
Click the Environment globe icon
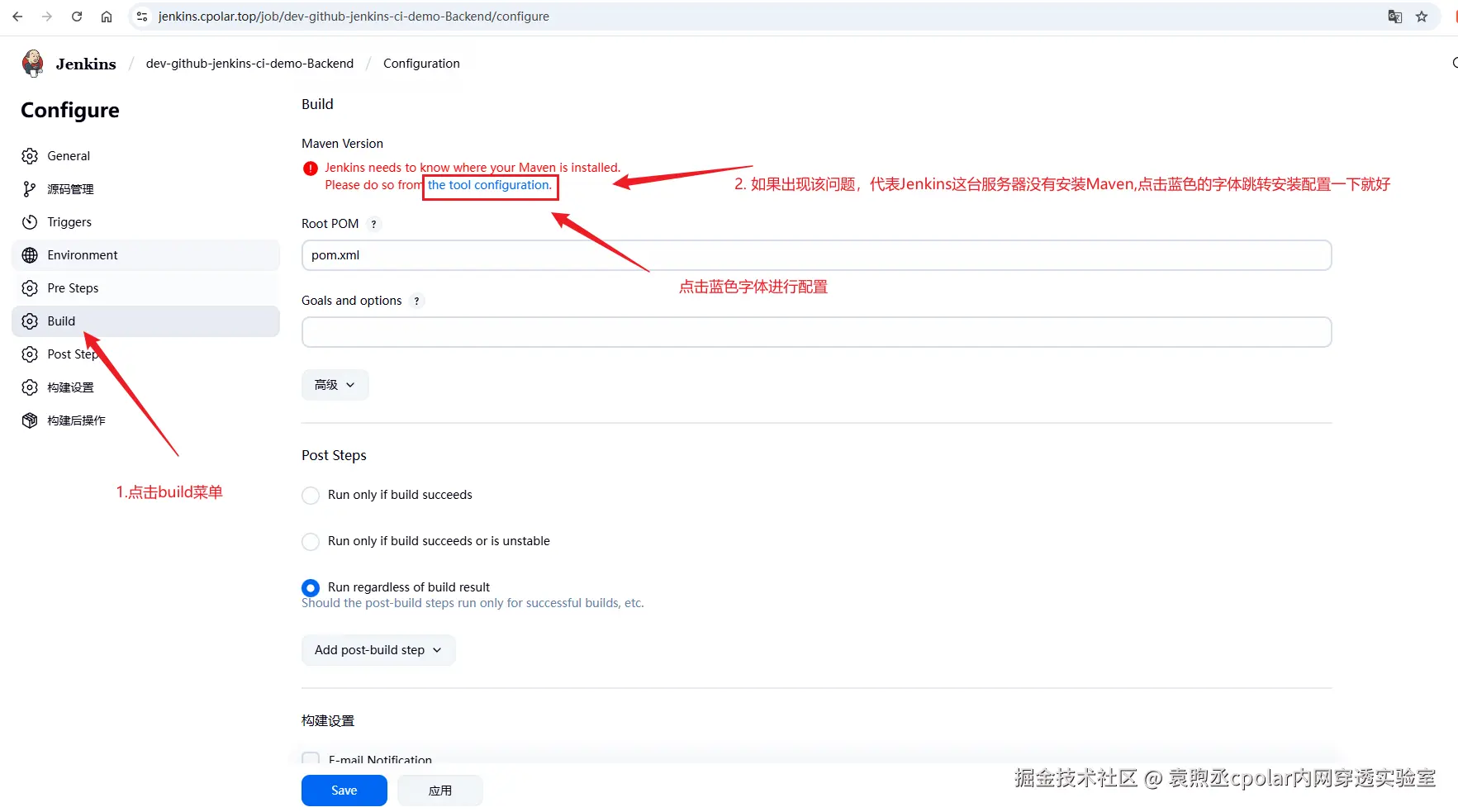[30, 255]
